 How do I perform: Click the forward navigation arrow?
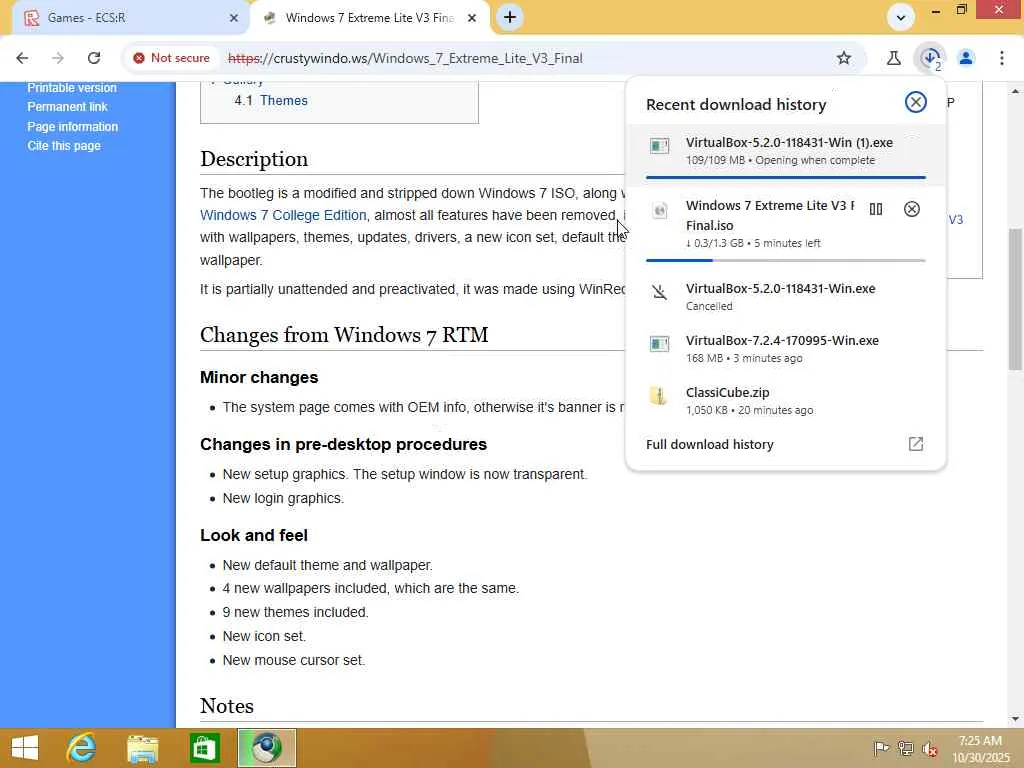coord(58,58)
